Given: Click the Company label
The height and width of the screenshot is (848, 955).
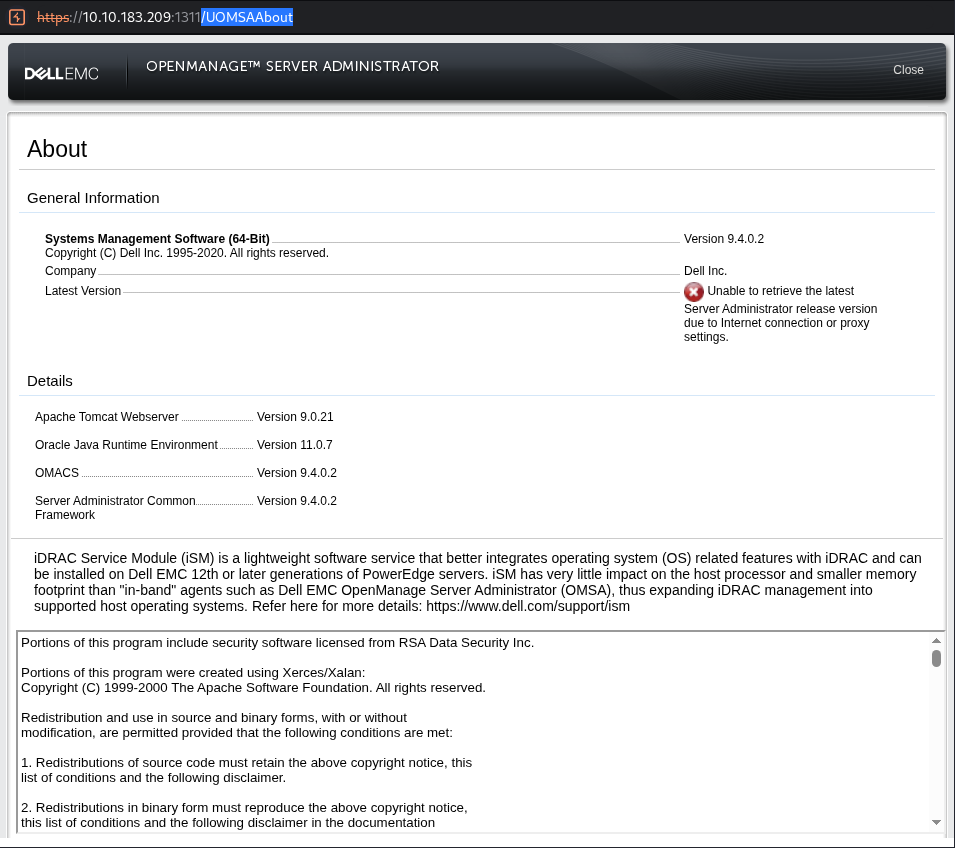Looking at the screenshot, I should (x=71, y=271).
